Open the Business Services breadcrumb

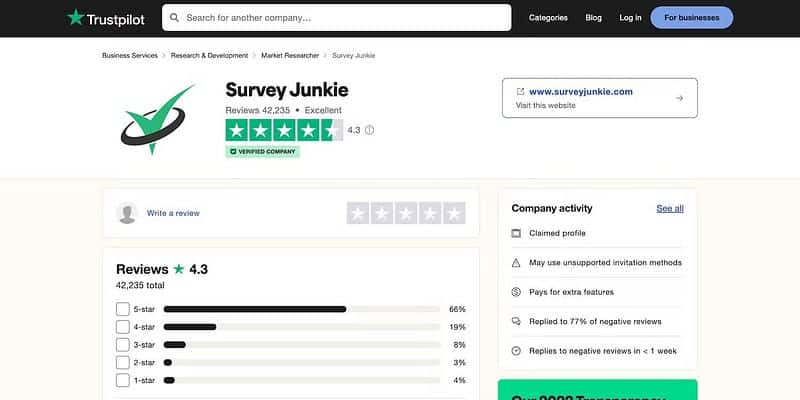click(x=130, y=56)
